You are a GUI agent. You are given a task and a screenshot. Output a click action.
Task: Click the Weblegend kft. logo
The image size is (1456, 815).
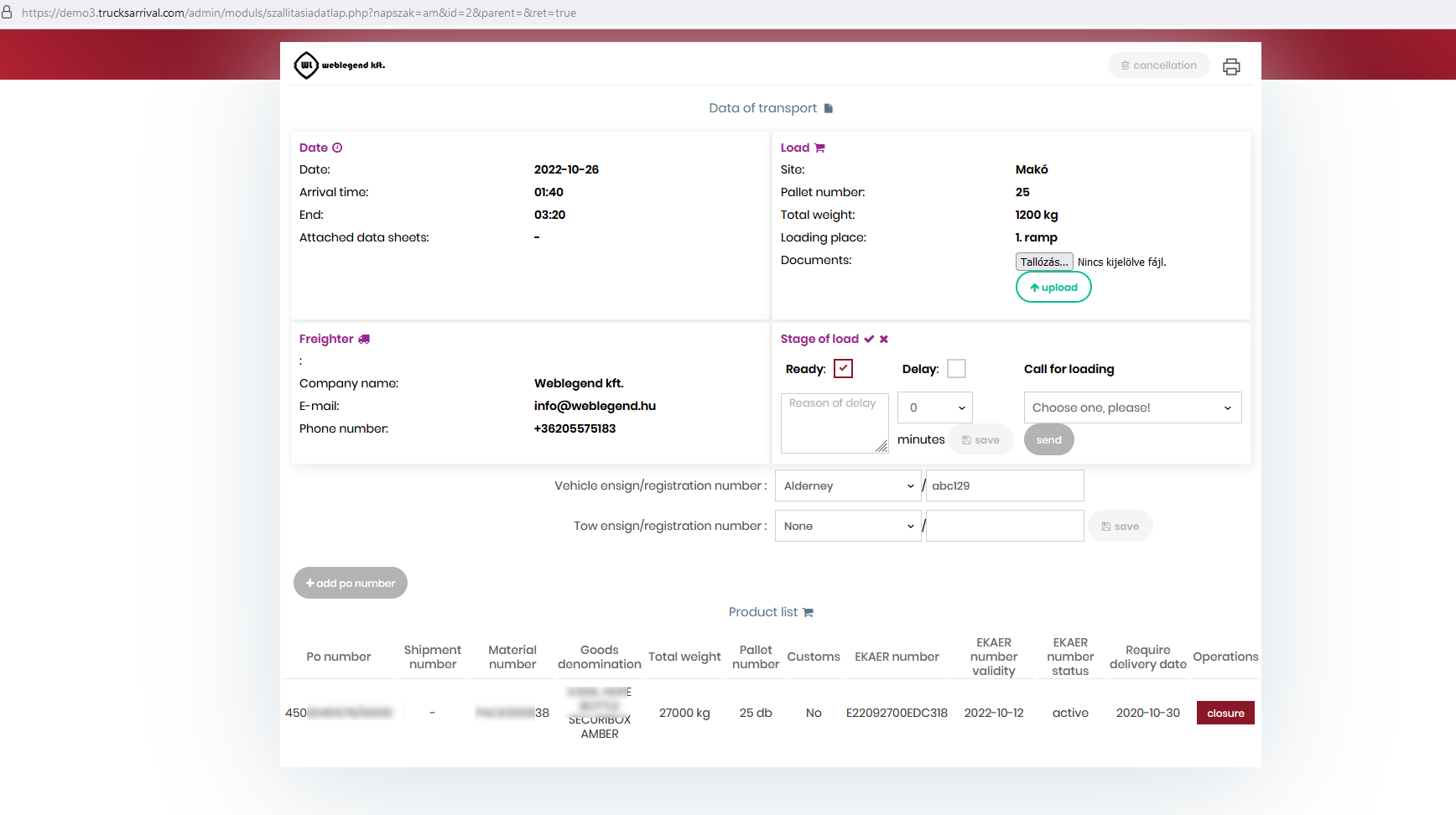click(x=340, y=65)
